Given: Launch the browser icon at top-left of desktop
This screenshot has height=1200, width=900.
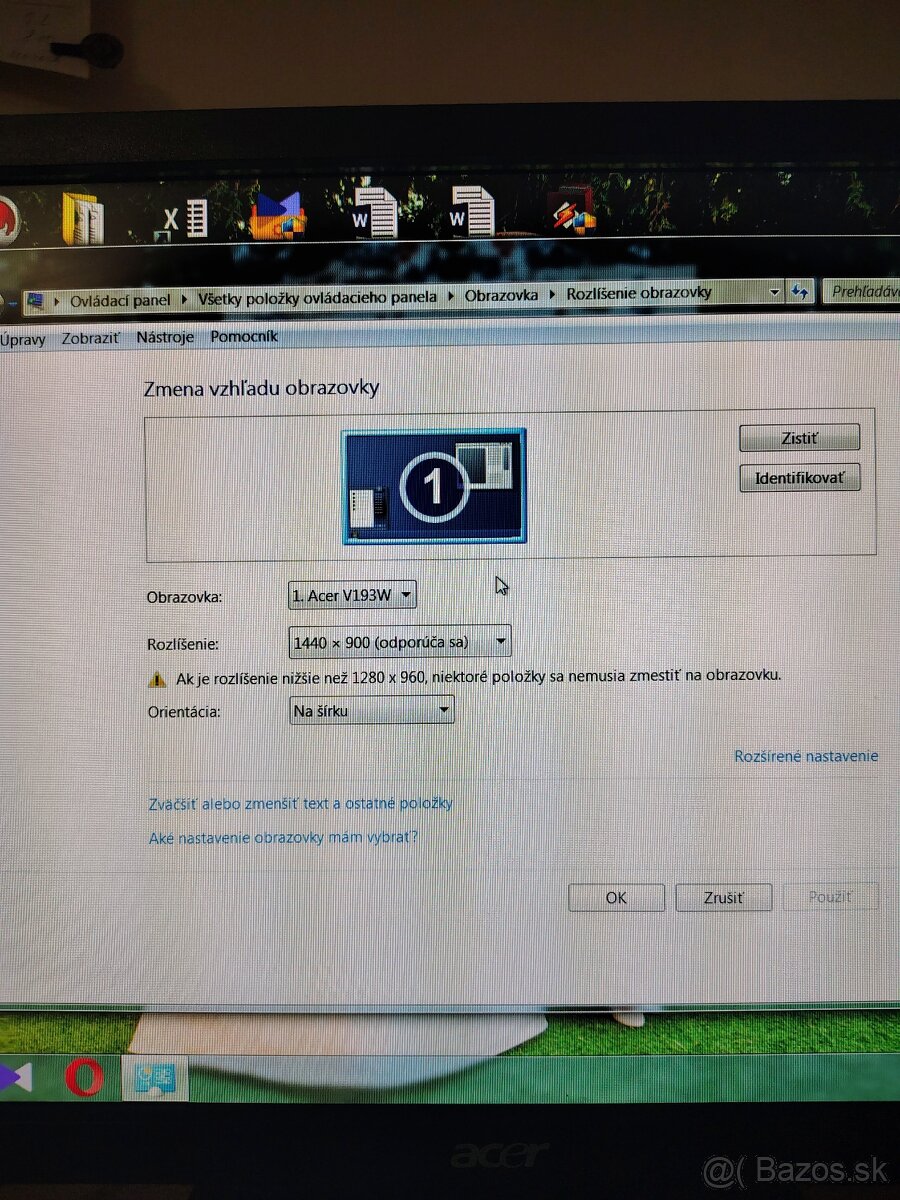Looking at the screenshot, I should [10, 213].
